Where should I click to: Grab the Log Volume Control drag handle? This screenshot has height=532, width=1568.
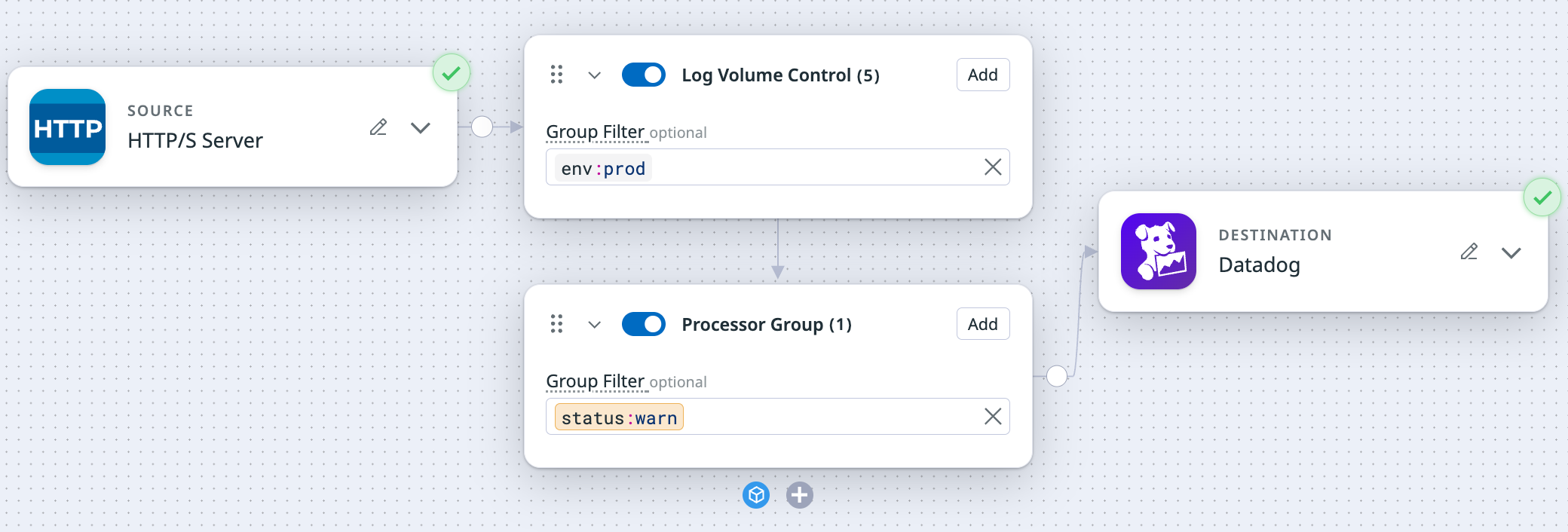point(556,75)
